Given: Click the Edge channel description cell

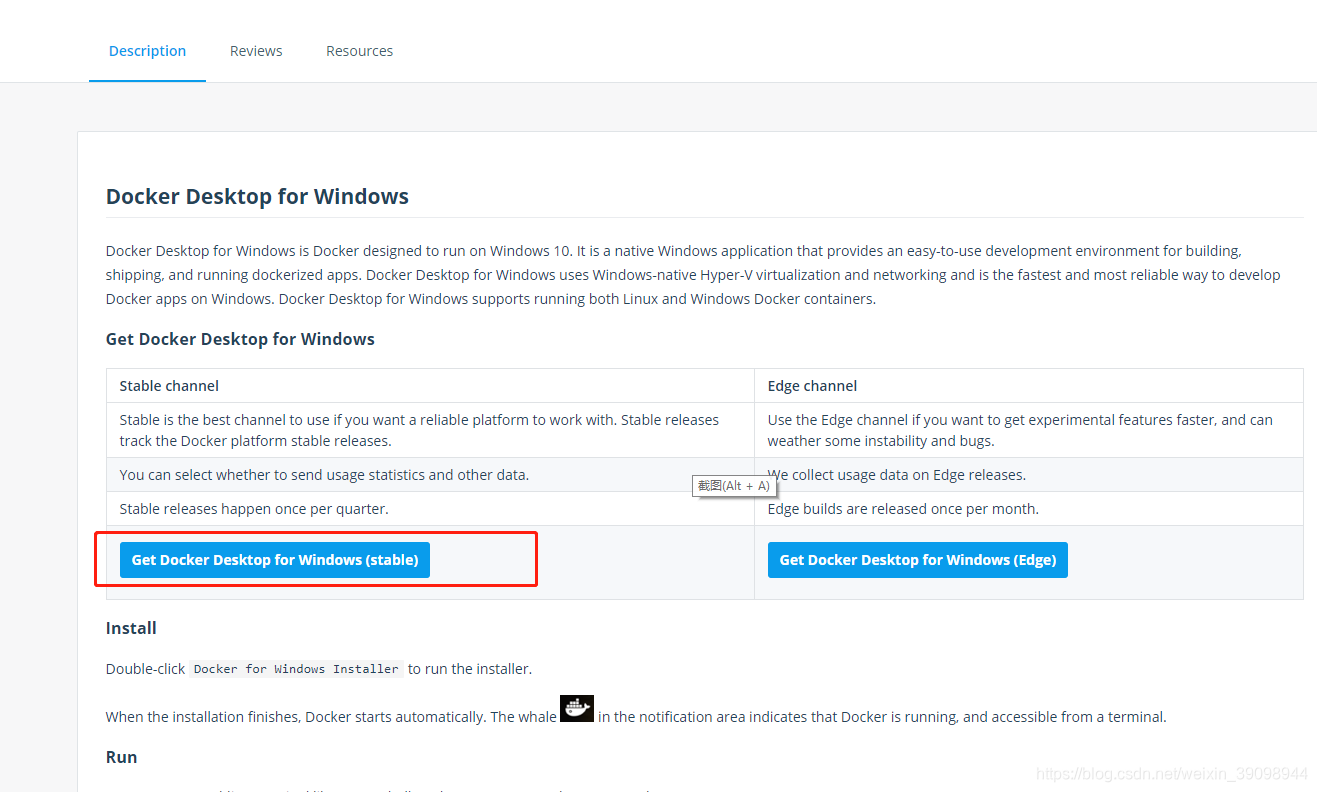Looking at the screenshot, I should [x=1029, y=430].
